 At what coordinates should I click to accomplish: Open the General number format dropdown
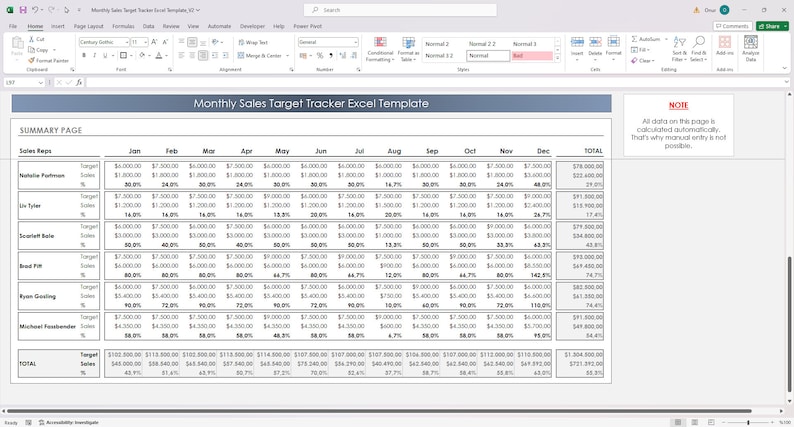[355, 42]
